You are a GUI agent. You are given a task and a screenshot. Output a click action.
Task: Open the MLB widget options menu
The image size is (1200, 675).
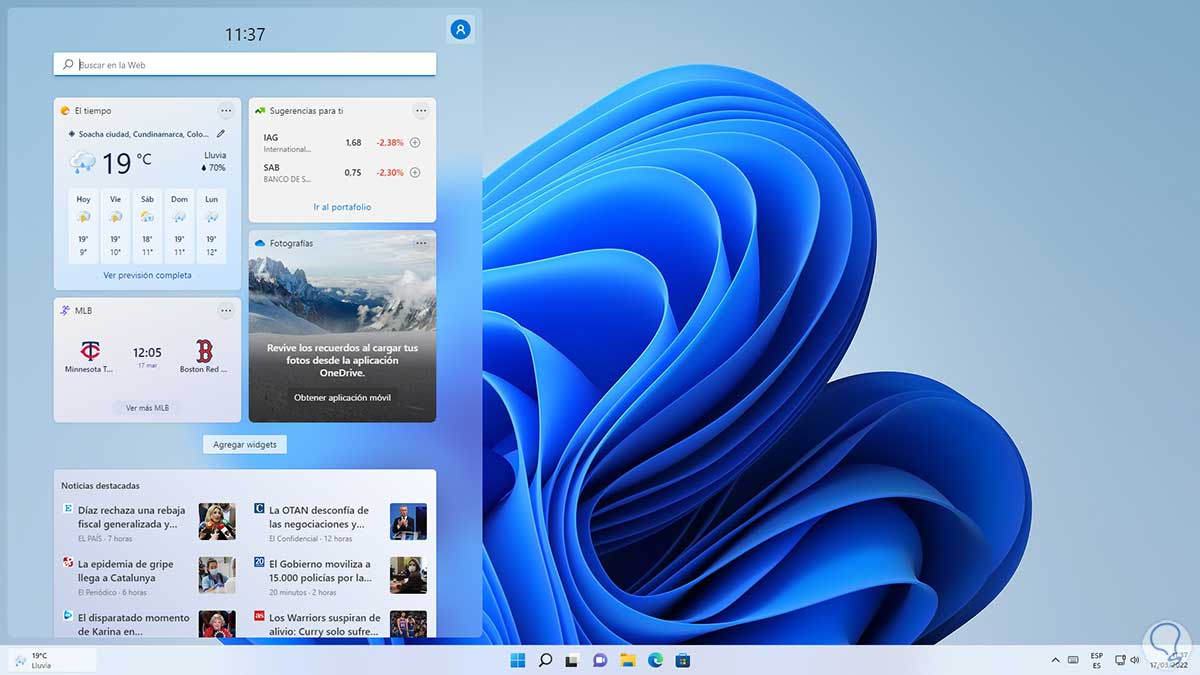click(226, 311)
